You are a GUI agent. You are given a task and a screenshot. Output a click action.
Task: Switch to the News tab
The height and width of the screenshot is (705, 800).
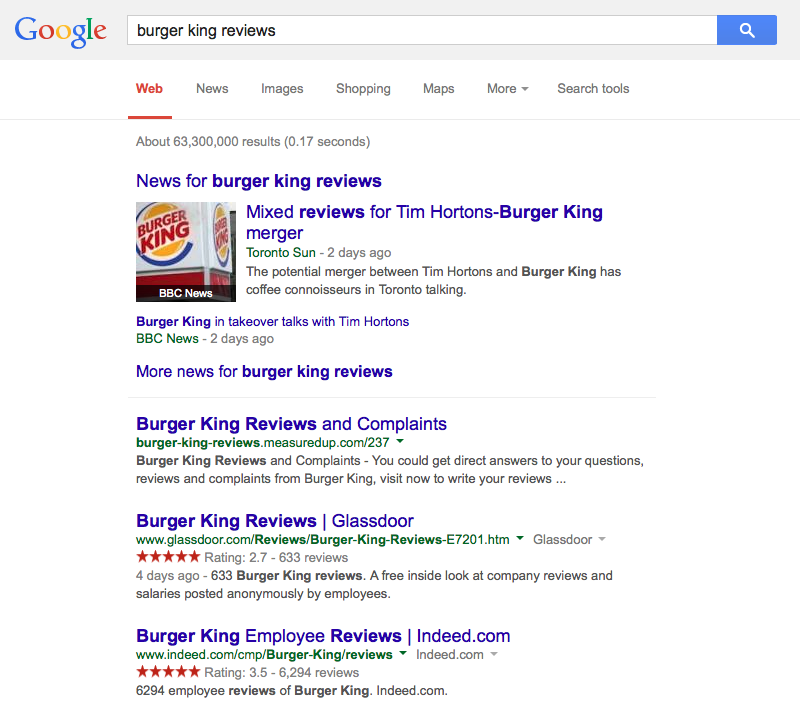pos(212,89)
